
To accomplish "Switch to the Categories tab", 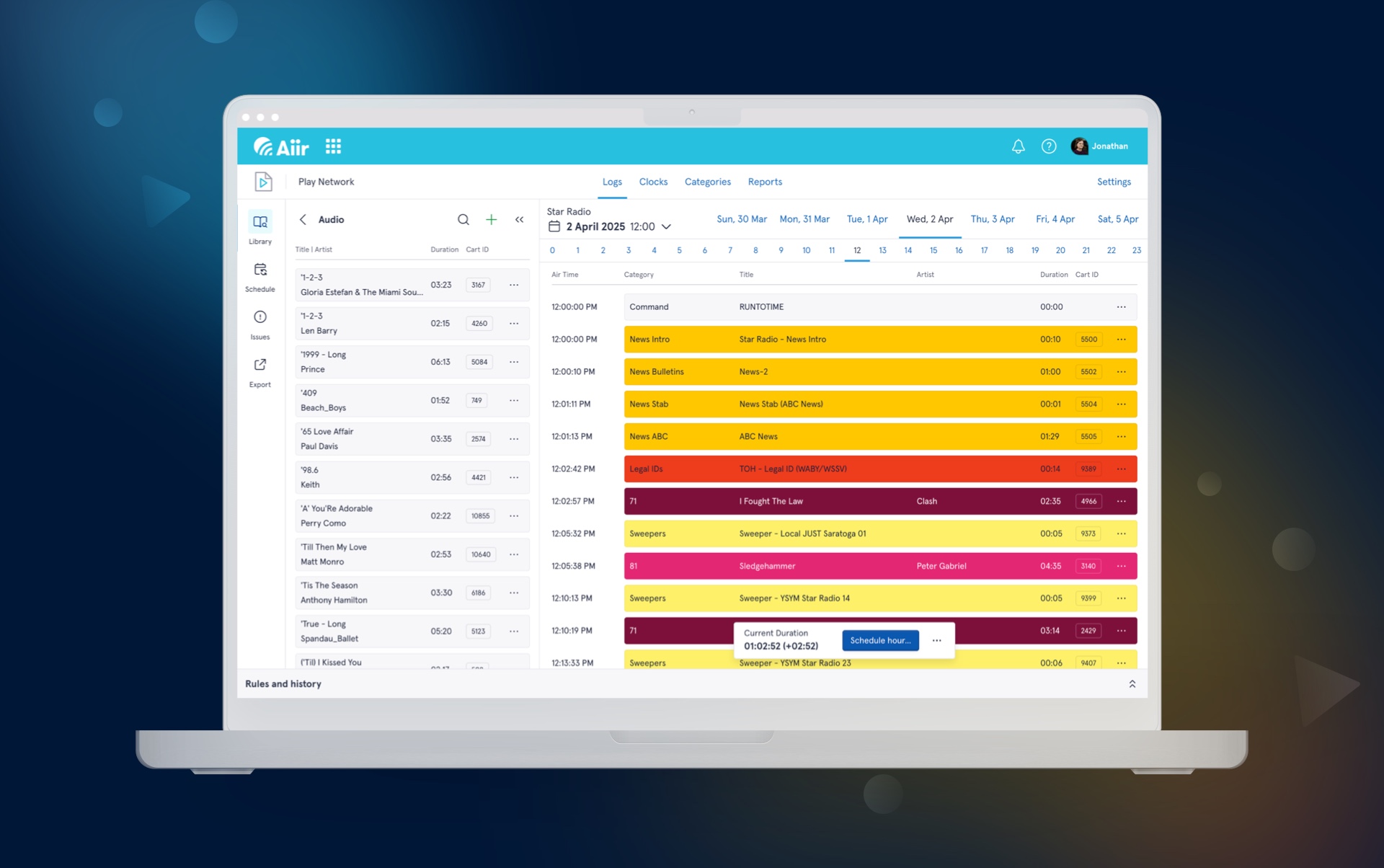I will click(x=707, y=182).
